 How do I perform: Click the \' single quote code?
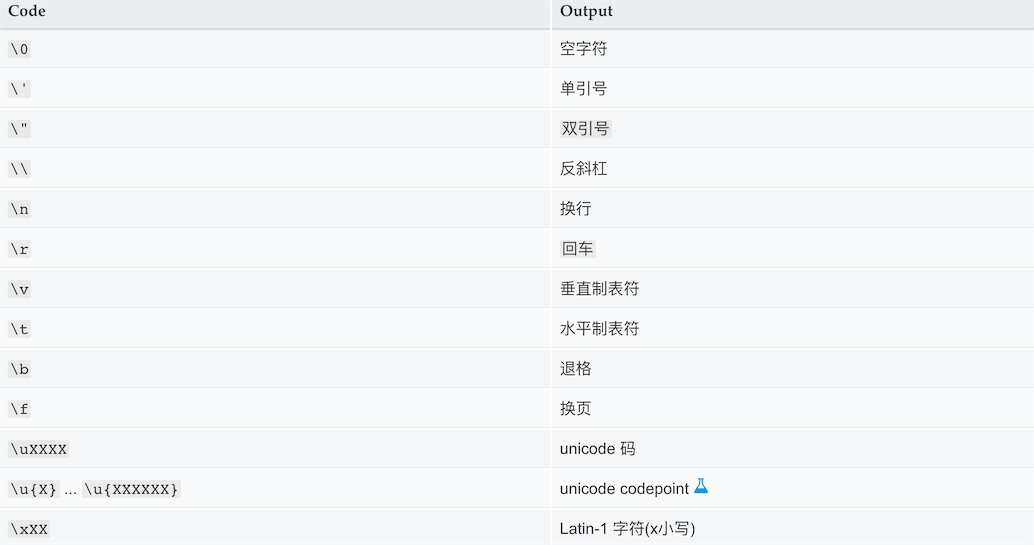pos(20,89)
